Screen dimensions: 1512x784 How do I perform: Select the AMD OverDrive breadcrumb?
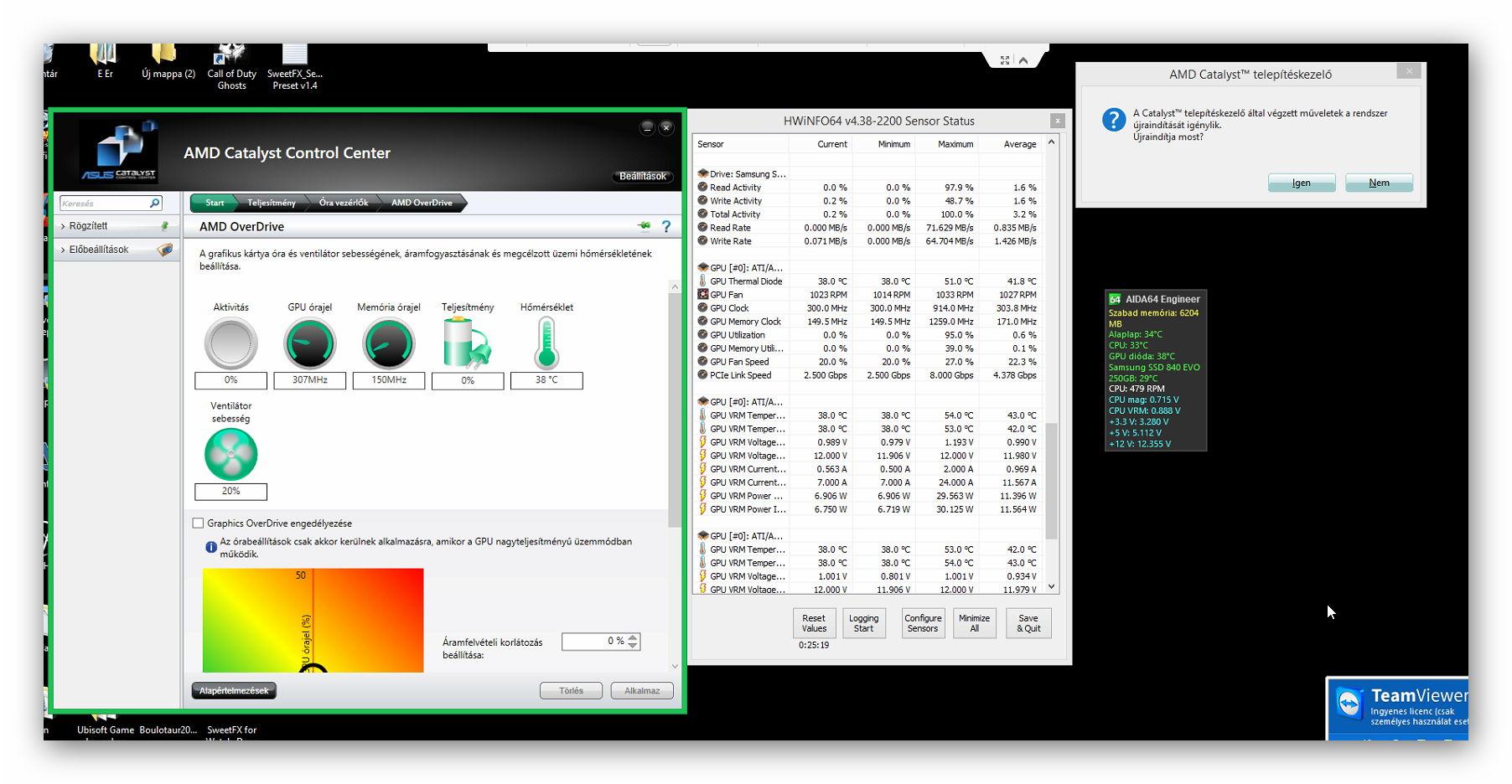422,203
